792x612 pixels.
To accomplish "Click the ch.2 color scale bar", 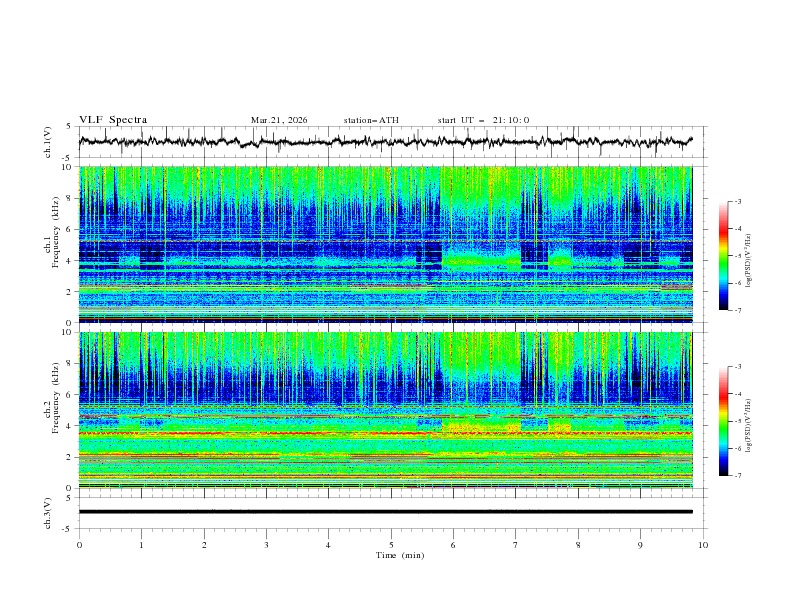I will (x=724, y=421).
